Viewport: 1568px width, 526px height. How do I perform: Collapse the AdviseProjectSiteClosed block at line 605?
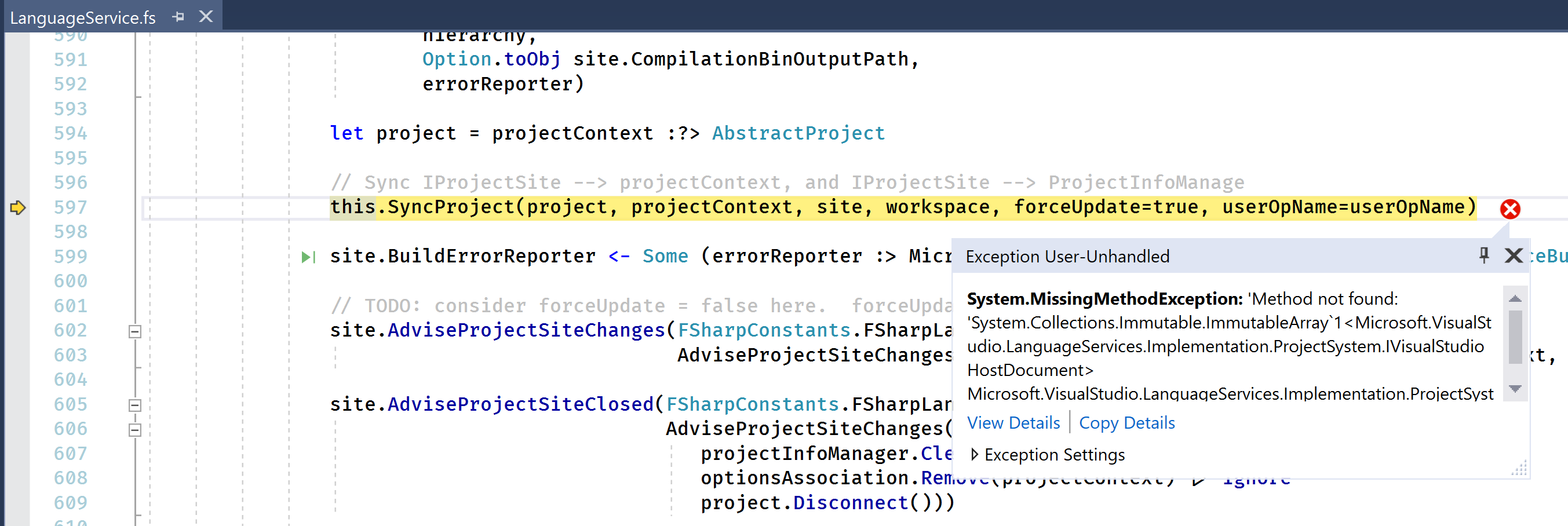[134, 404]
